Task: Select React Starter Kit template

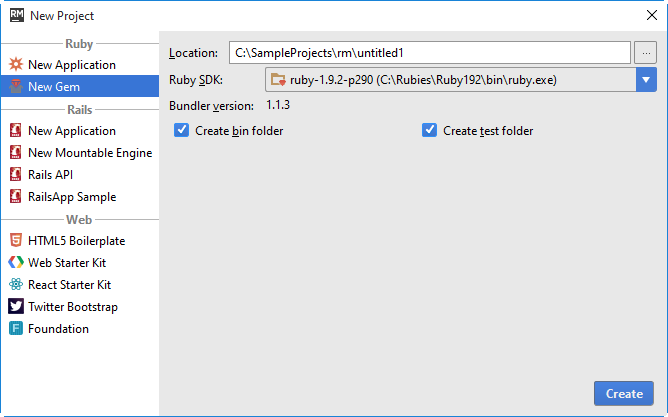Action: click(x=80, y=285)
